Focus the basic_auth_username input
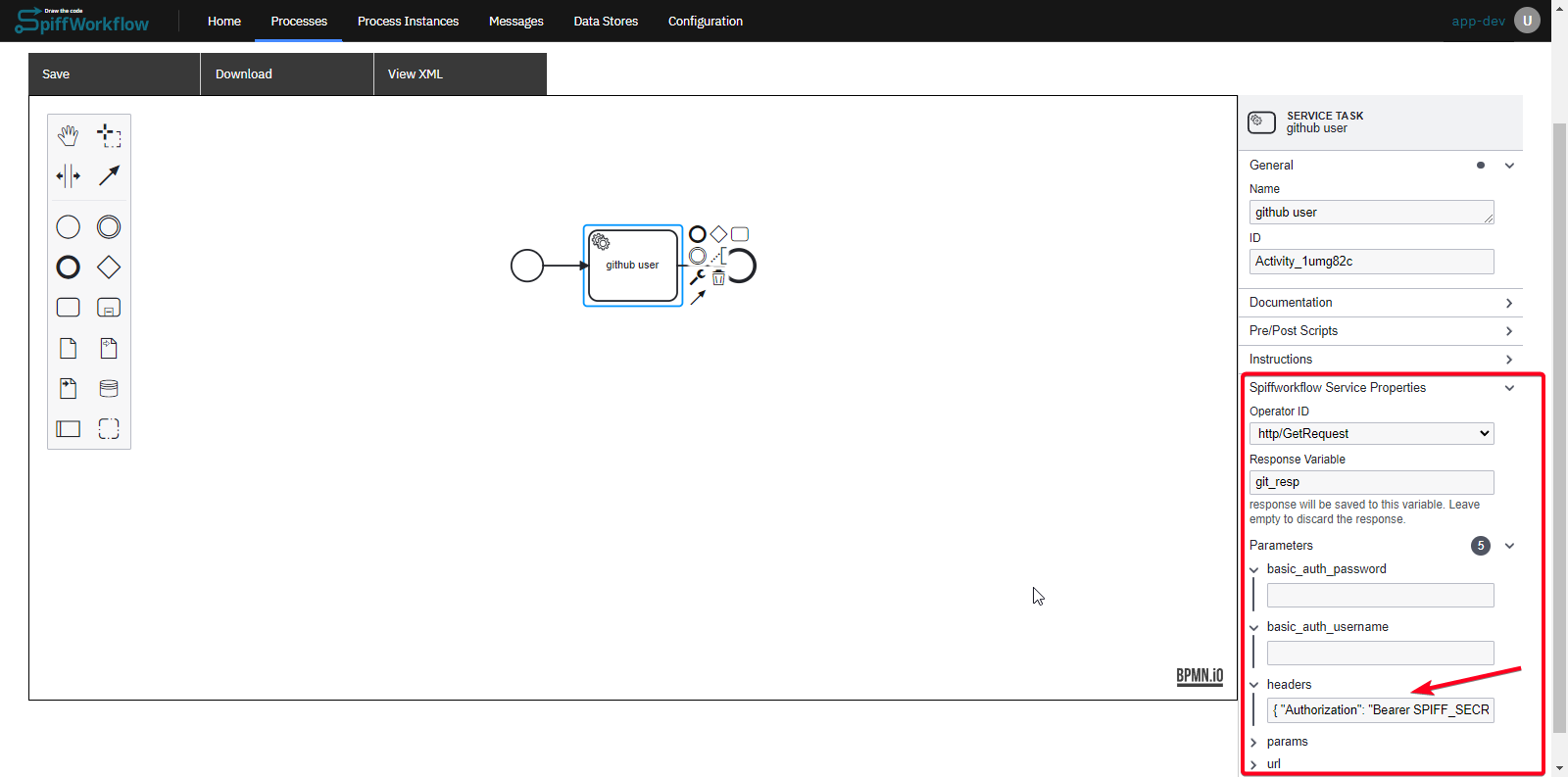The height and width of the screenshot is (777, 1568). pos(1381,654)
